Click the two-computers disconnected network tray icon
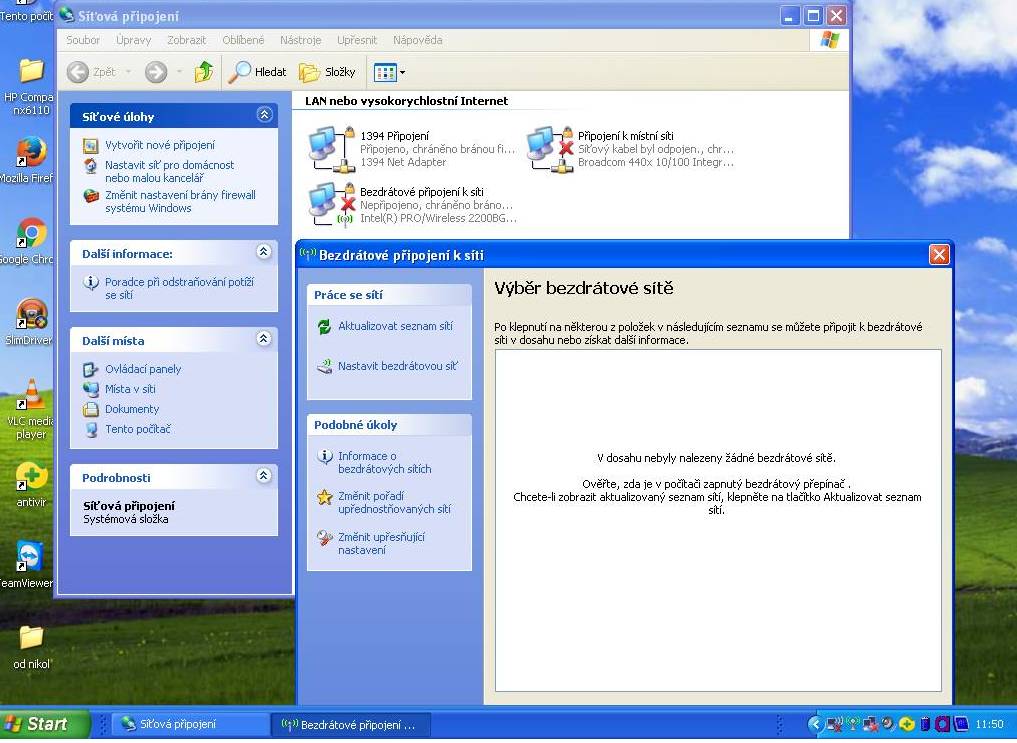This screenshot has width=1017, height=743. [870, 724]
